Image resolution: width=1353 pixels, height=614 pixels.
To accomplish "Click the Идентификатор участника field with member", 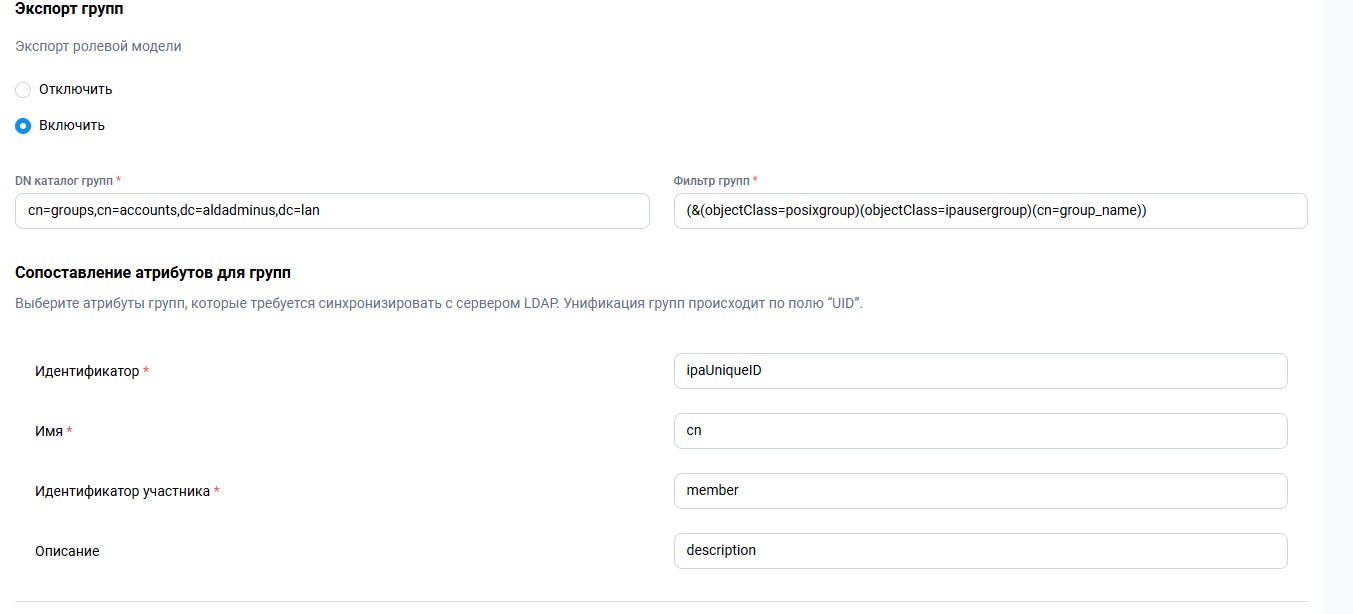I will click(981, 491).
